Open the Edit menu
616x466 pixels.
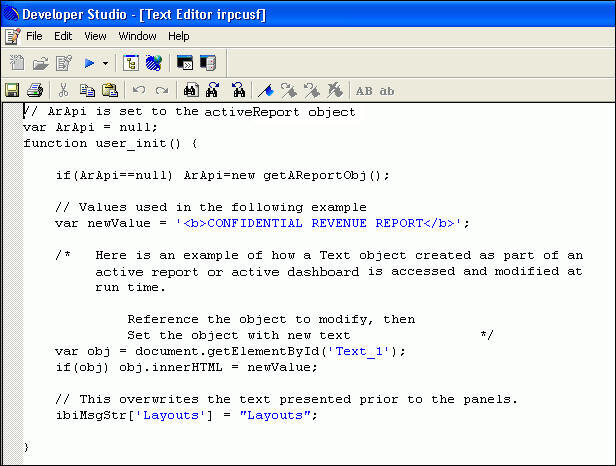[x=63, y=36]
